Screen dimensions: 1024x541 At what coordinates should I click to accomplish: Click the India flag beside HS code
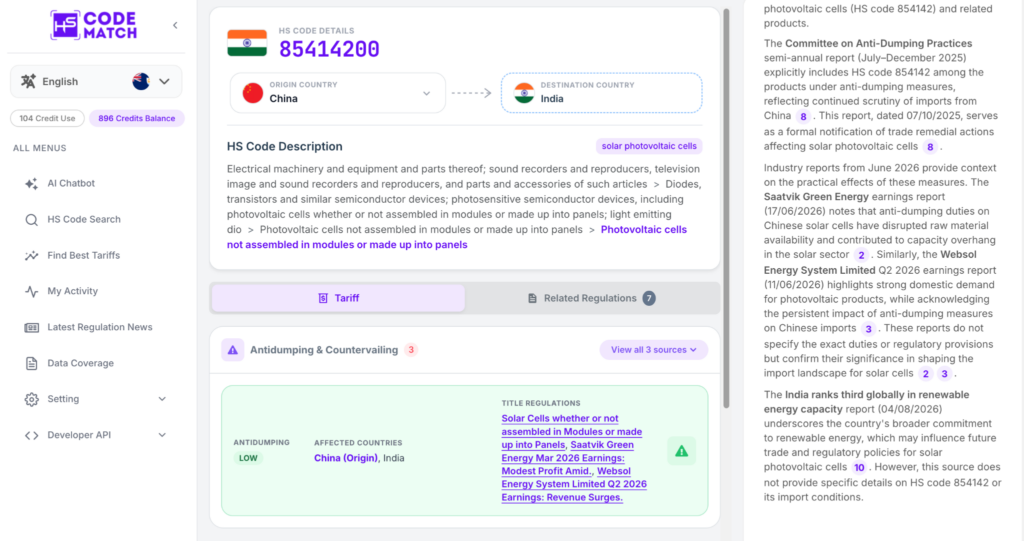247,43
